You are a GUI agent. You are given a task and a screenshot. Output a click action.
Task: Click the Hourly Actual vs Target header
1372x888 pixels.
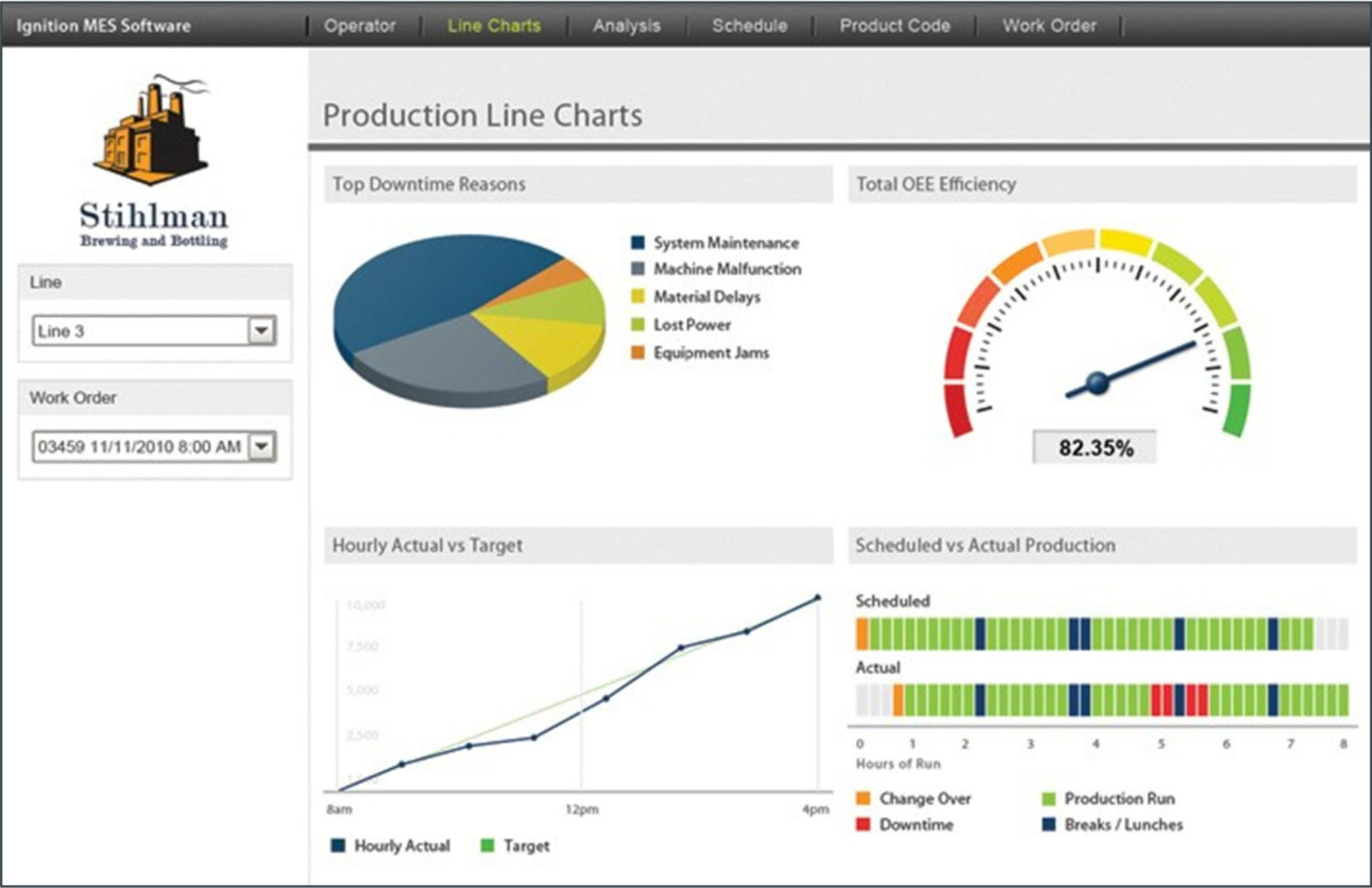pos(578,546)
